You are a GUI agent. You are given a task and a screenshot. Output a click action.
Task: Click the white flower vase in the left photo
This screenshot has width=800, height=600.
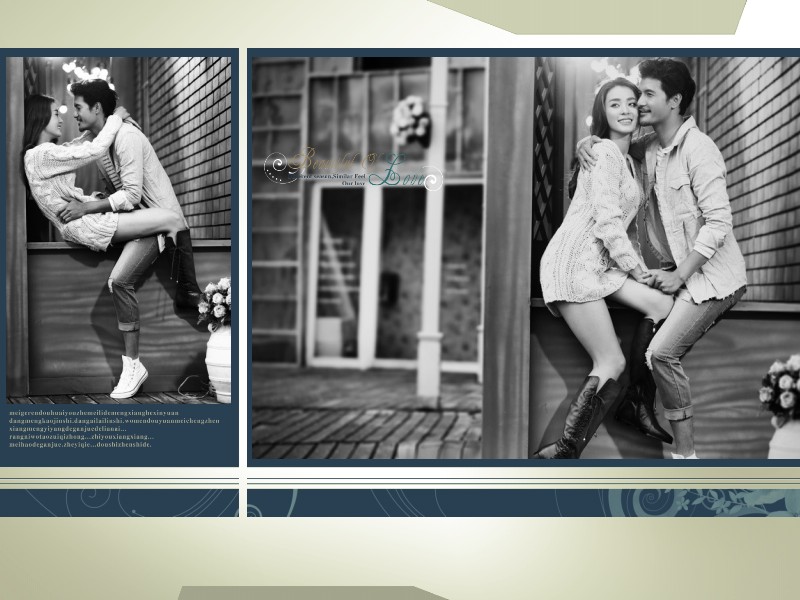tap(219, 360)
